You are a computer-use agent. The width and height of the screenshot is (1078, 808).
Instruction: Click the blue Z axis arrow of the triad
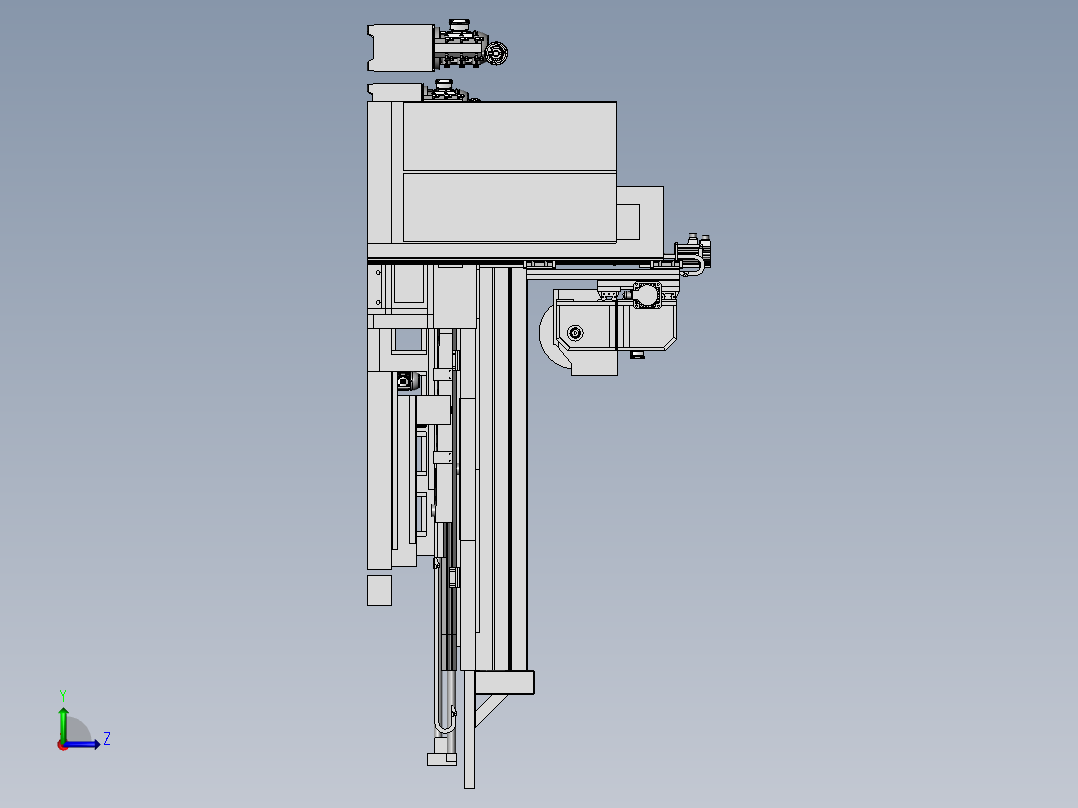[x=82, y=745]
